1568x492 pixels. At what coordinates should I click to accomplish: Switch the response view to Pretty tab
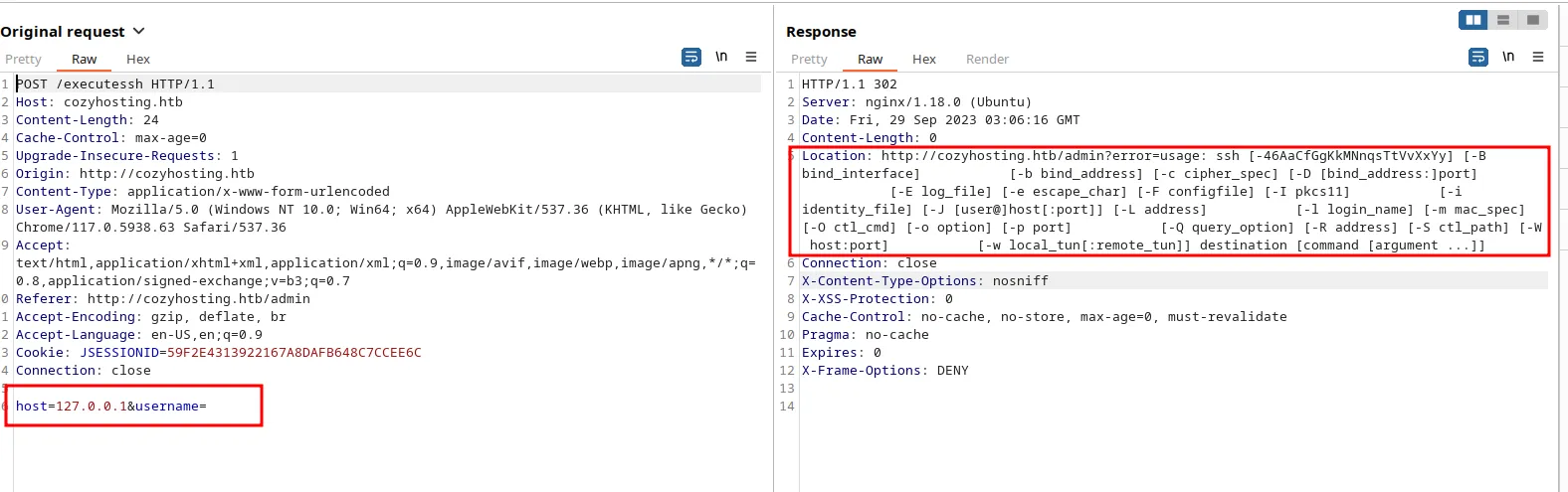click(x=809, y=60)
